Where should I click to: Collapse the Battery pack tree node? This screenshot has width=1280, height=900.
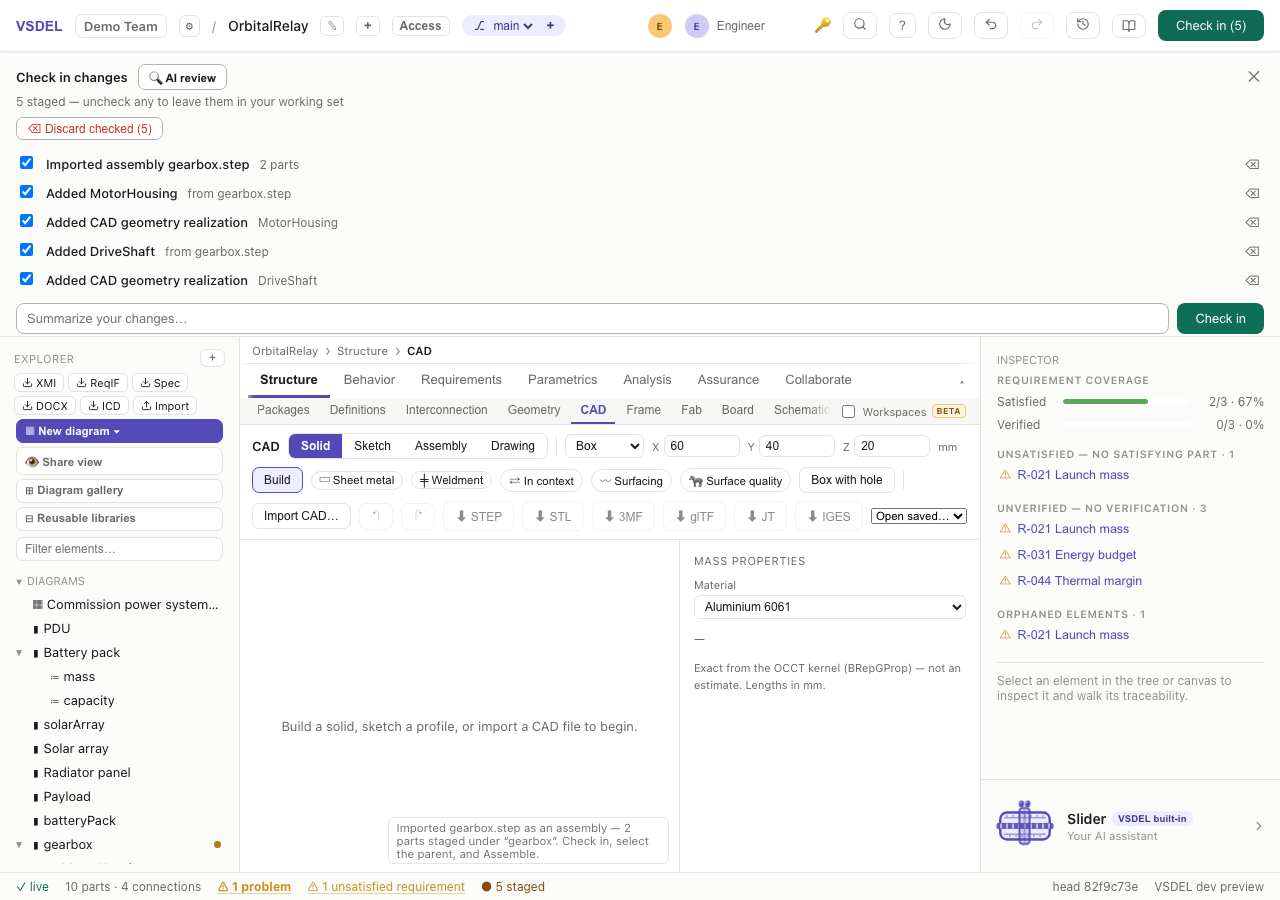click(x=19, y=652)
